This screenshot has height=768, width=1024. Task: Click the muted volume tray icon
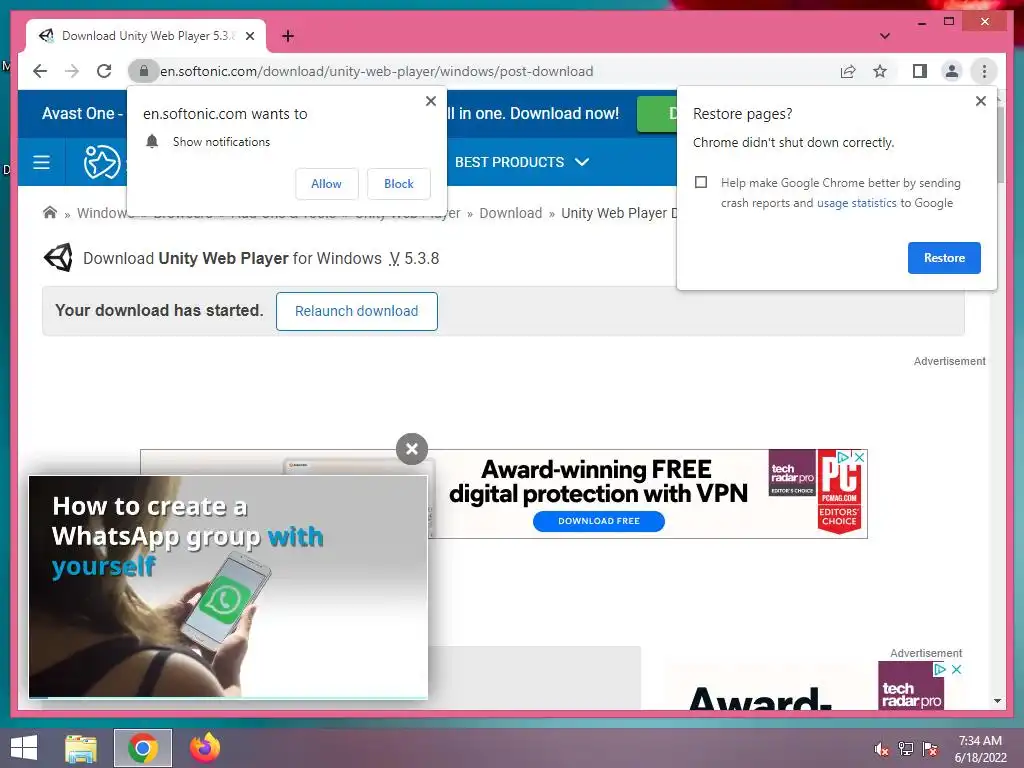[881, 749]
